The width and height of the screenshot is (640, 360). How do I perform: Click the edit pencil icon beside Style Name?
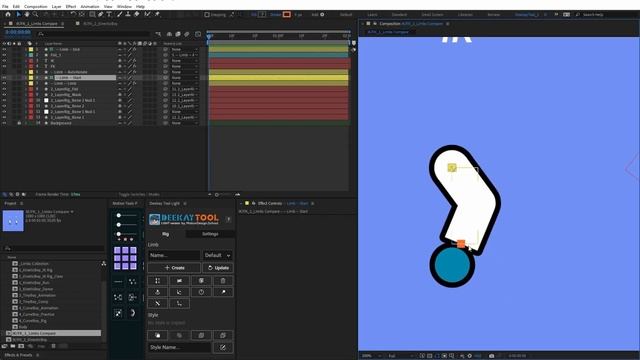(x=223, y=347)
